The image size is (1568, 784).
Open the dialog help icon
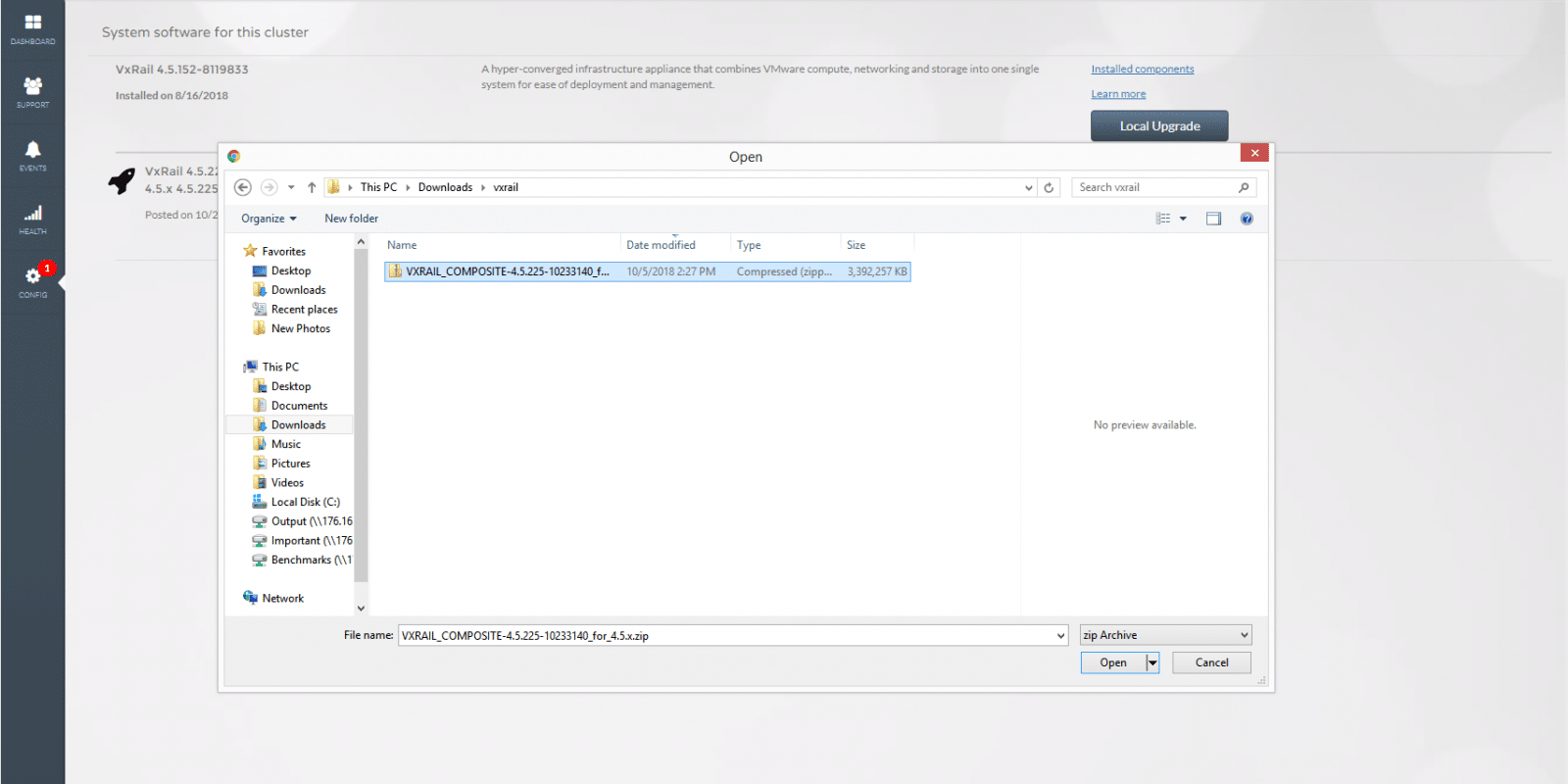tap(1247, 219)
